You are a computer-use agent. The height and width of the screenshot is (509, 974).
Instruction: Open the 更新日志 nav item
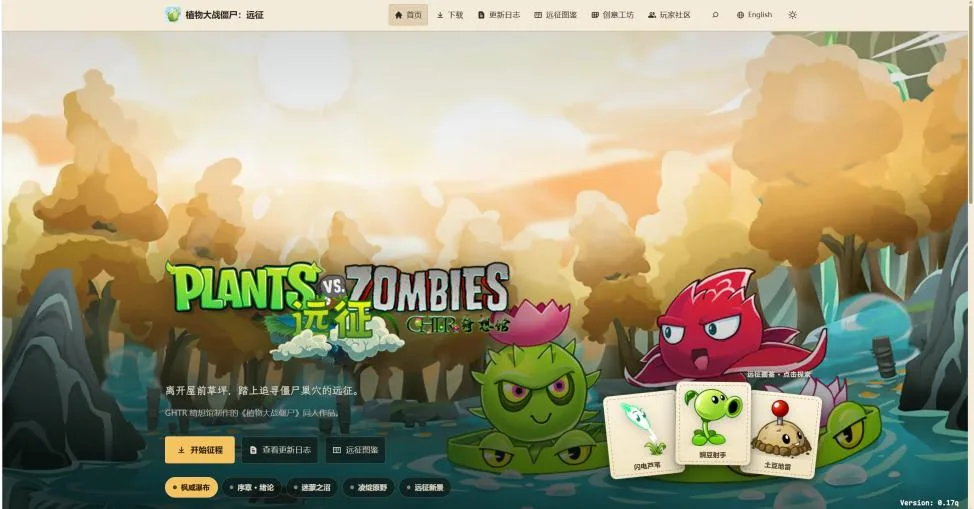(499, 15)
